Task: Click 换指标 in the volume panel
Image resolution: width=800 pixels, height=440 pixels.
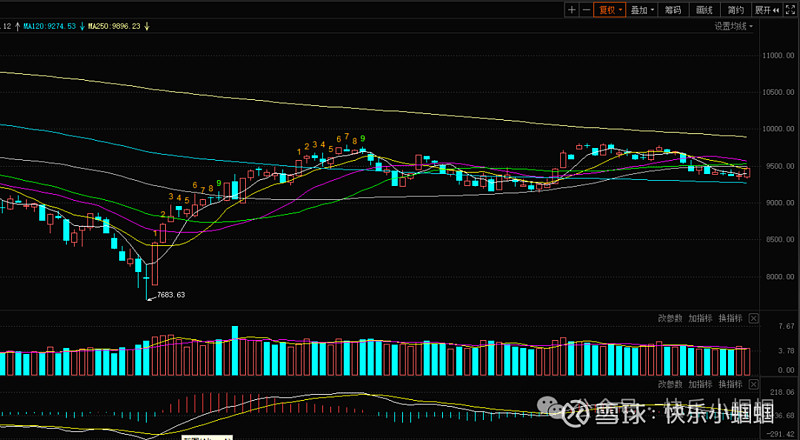Action: (730, 318)
